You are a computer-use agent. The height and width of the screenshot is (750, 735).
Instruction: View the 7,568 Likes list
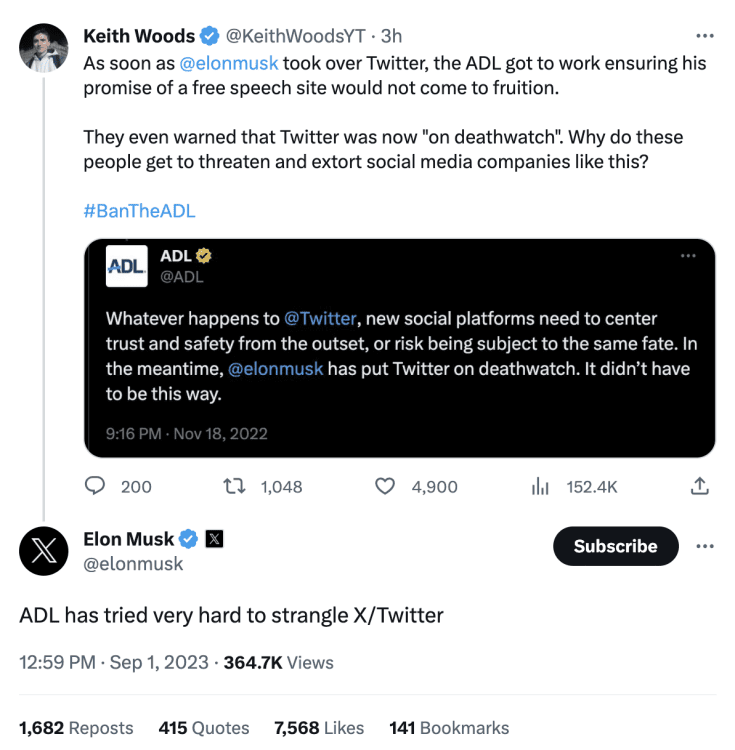point(319,728)
